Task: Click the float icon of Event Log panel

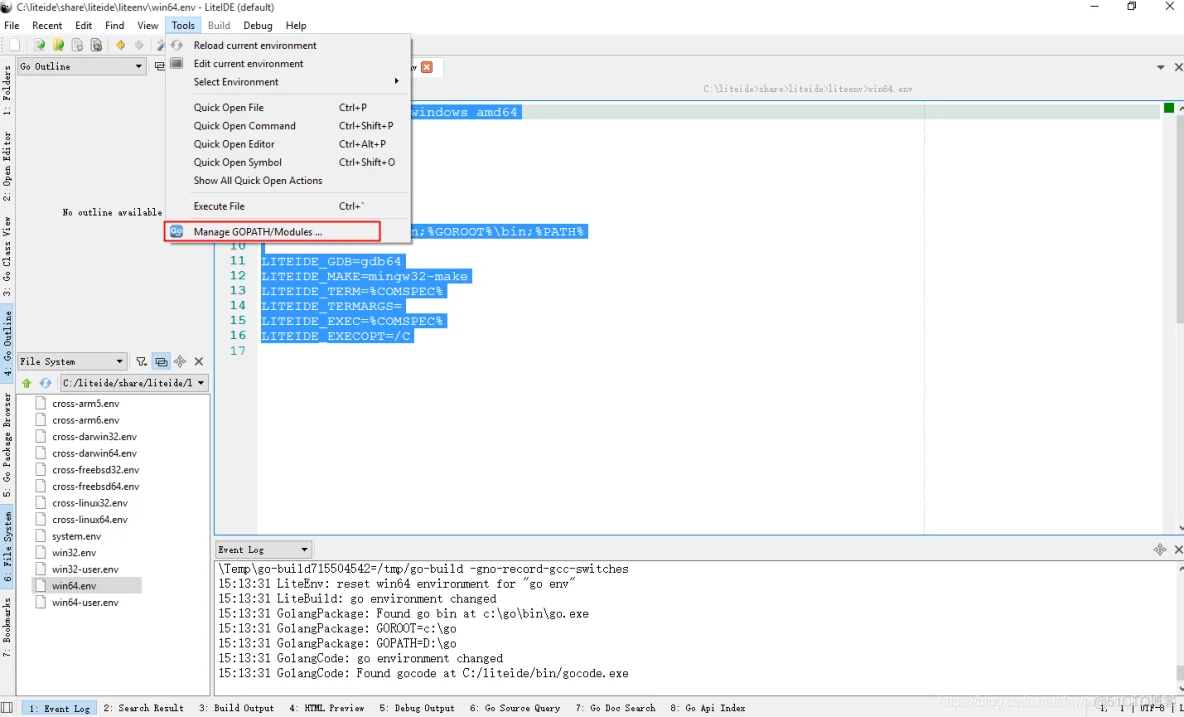Action: [x=1160, y=549]
